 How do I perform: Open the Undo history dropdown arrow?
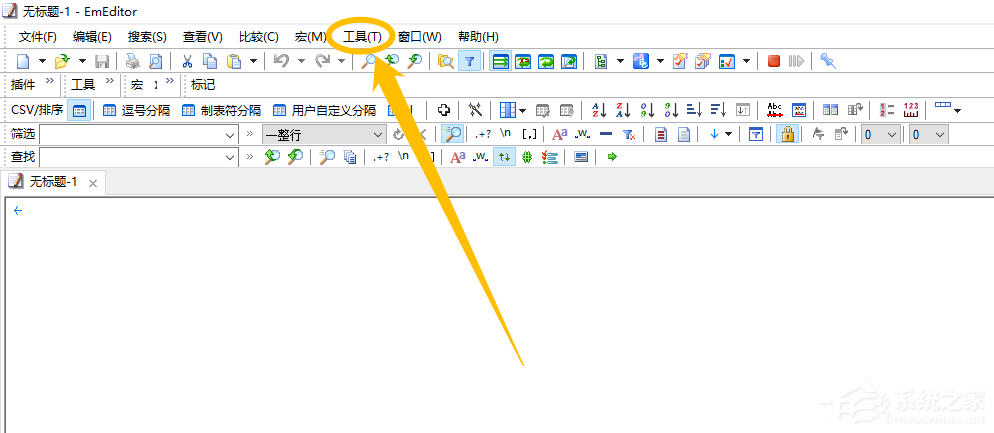[x=301, y=61]
